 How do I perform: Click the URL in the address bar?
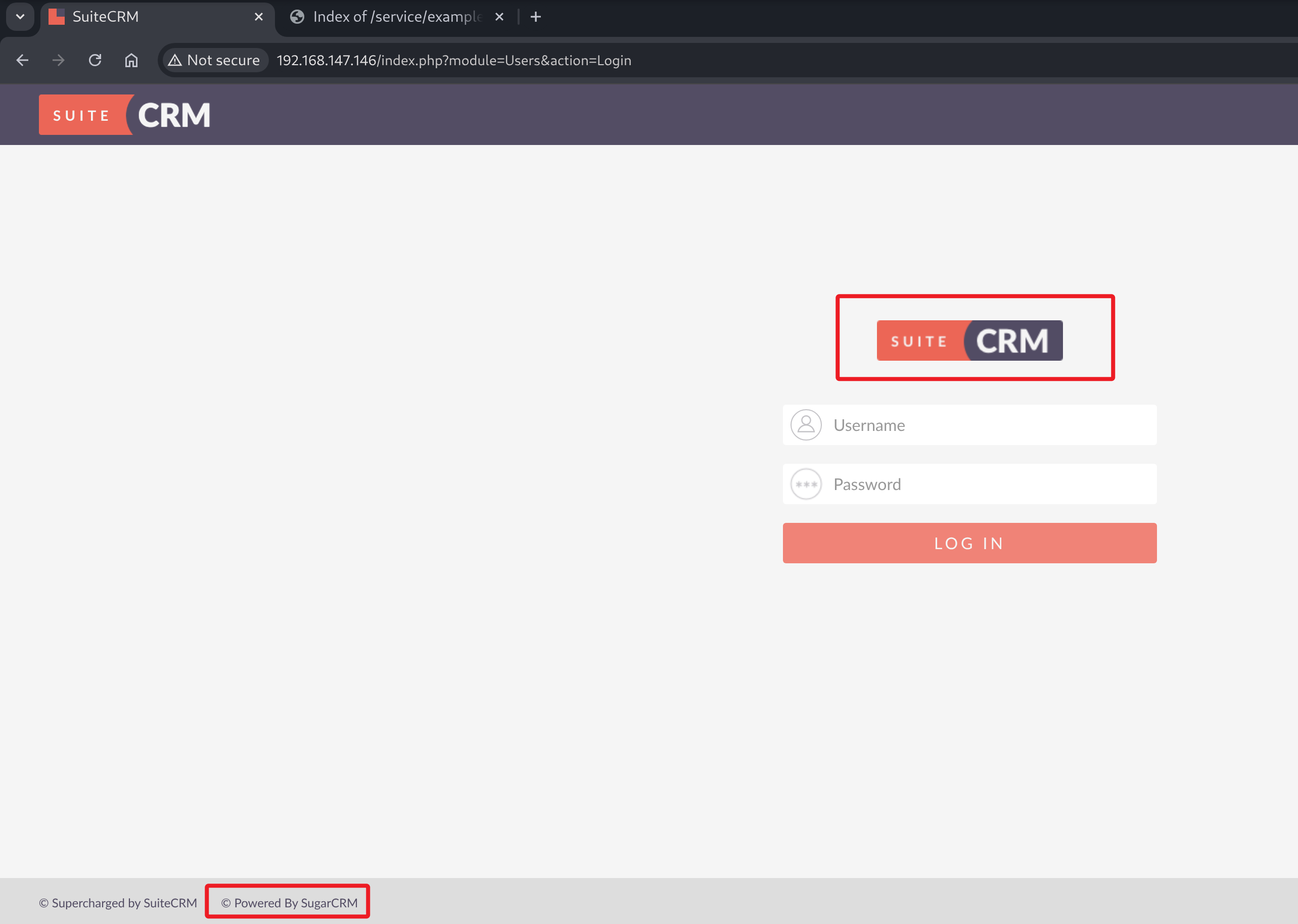click(x=454, y=60)
